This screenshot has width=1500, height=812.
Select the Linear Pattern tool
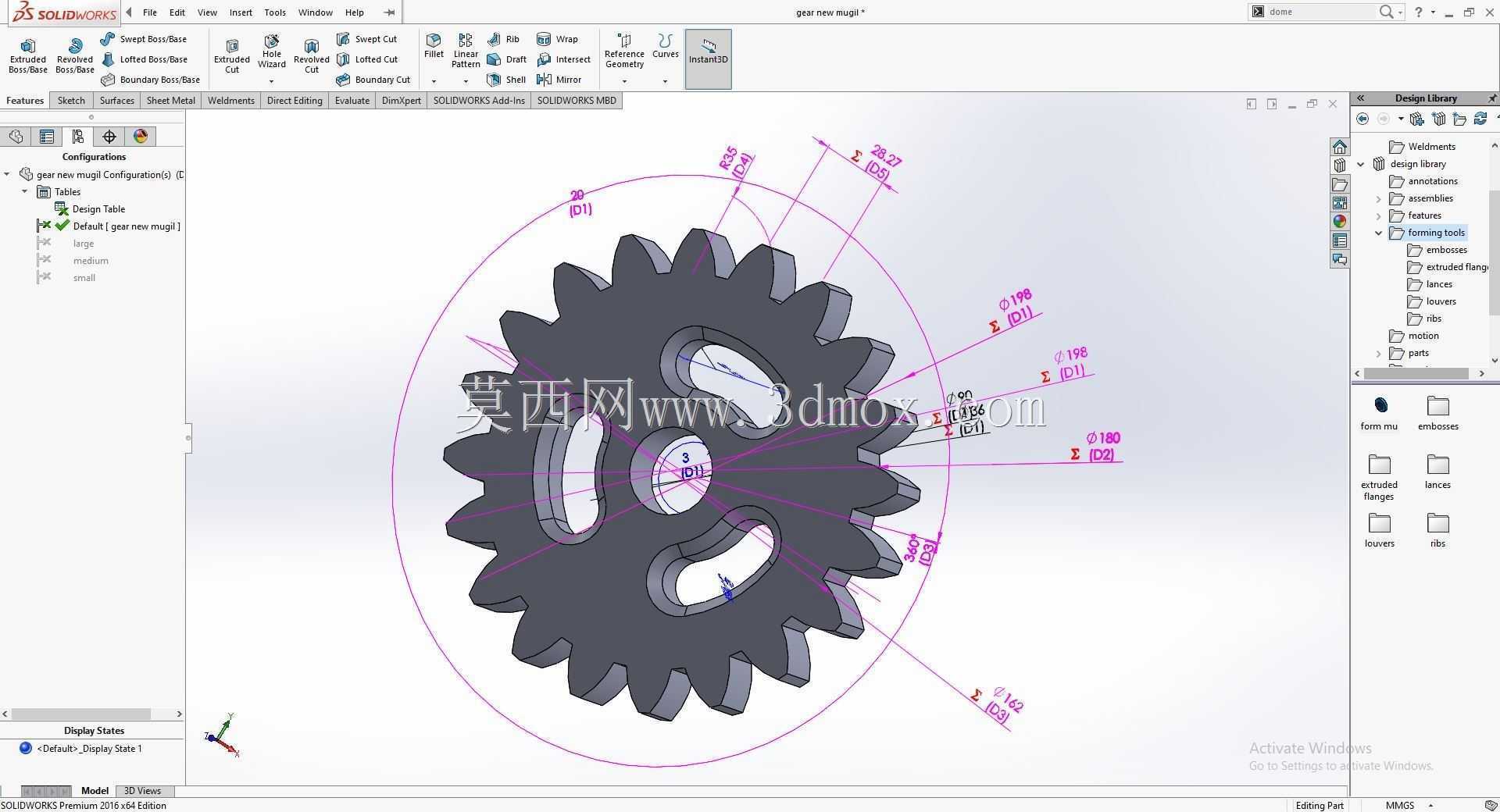tap(466, 51)
